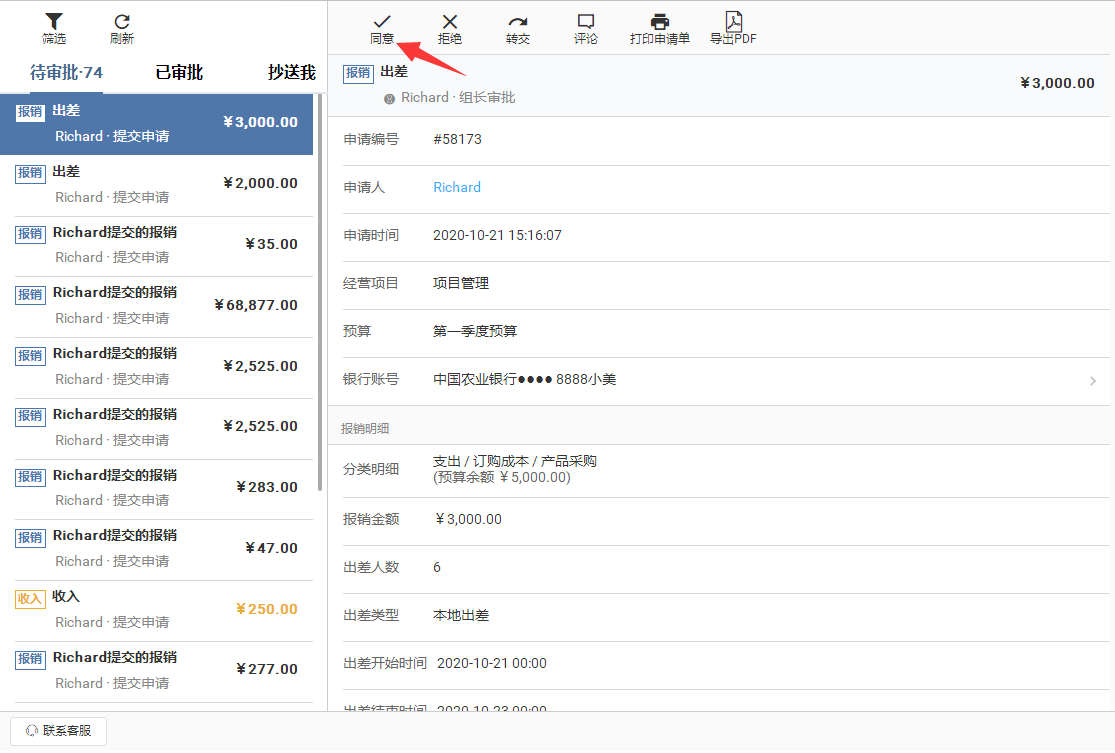Image resolution: width=1115 pixels, height=753 pixels.
Task: Click the 收入 tag on the ¥250.00 row
Action: 30,599
